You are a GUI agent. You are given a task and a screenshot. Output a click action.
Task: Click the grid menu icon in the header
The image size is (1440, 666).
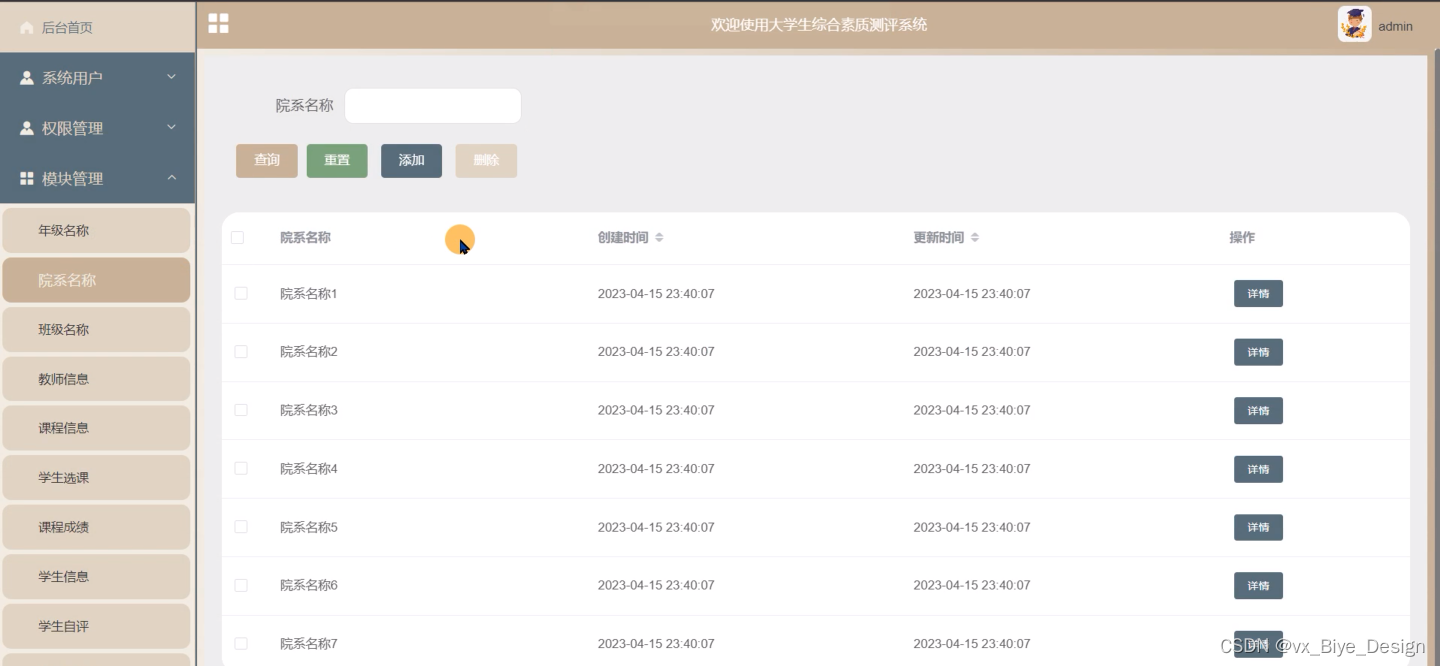pos(218,24)
